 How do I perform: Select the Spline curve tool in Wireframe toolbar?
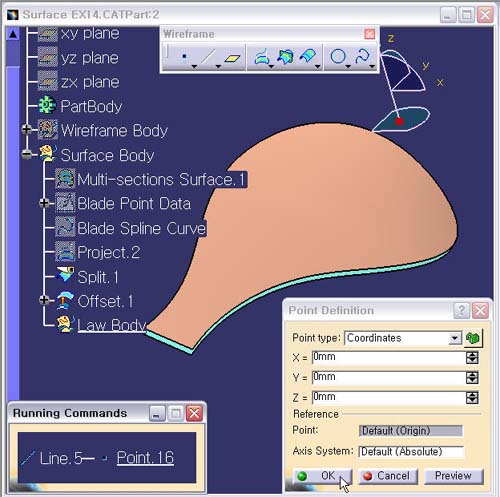(362, 56)
